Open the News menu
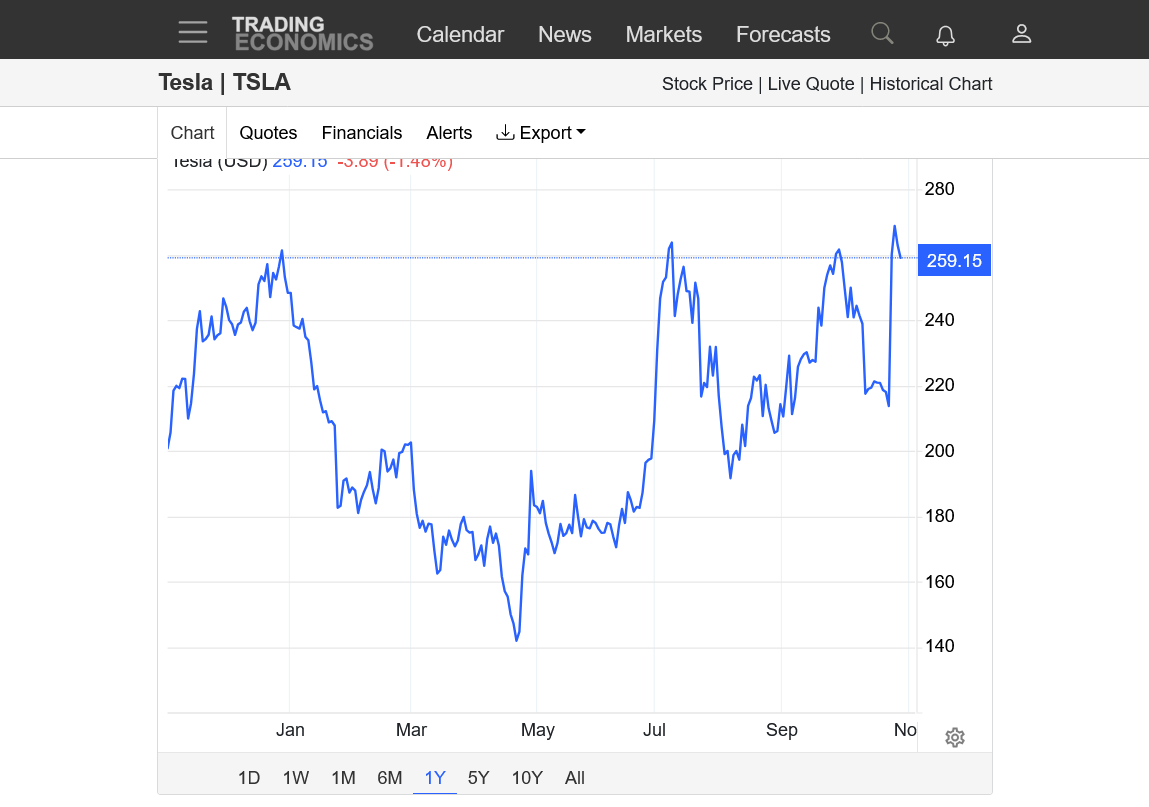Viewport: 1149px width, 807px height. (564, 34)
